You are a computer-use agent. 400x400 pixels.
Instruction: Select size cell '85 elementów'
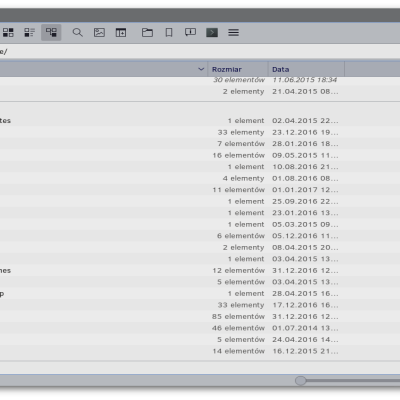(238, 316)
